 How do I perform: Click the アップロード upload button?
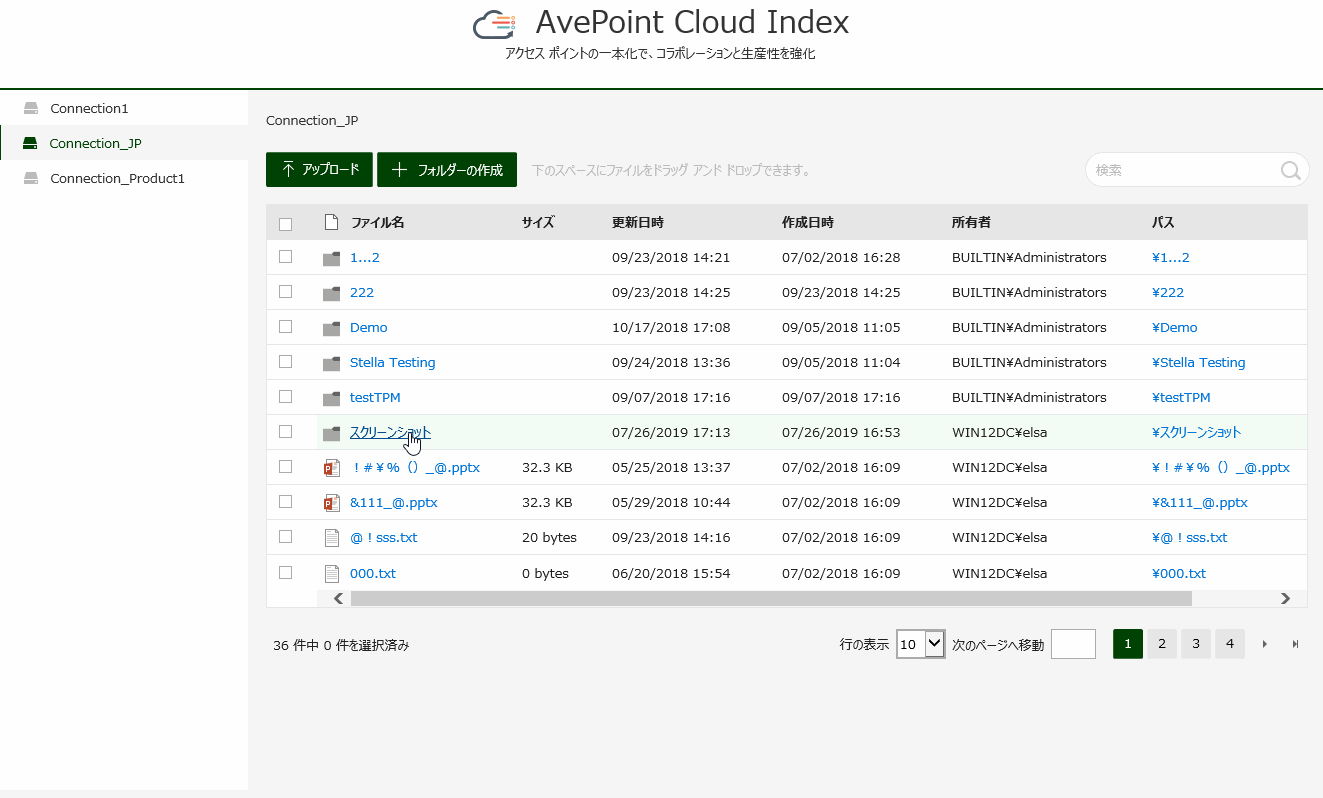coord(320,170)
